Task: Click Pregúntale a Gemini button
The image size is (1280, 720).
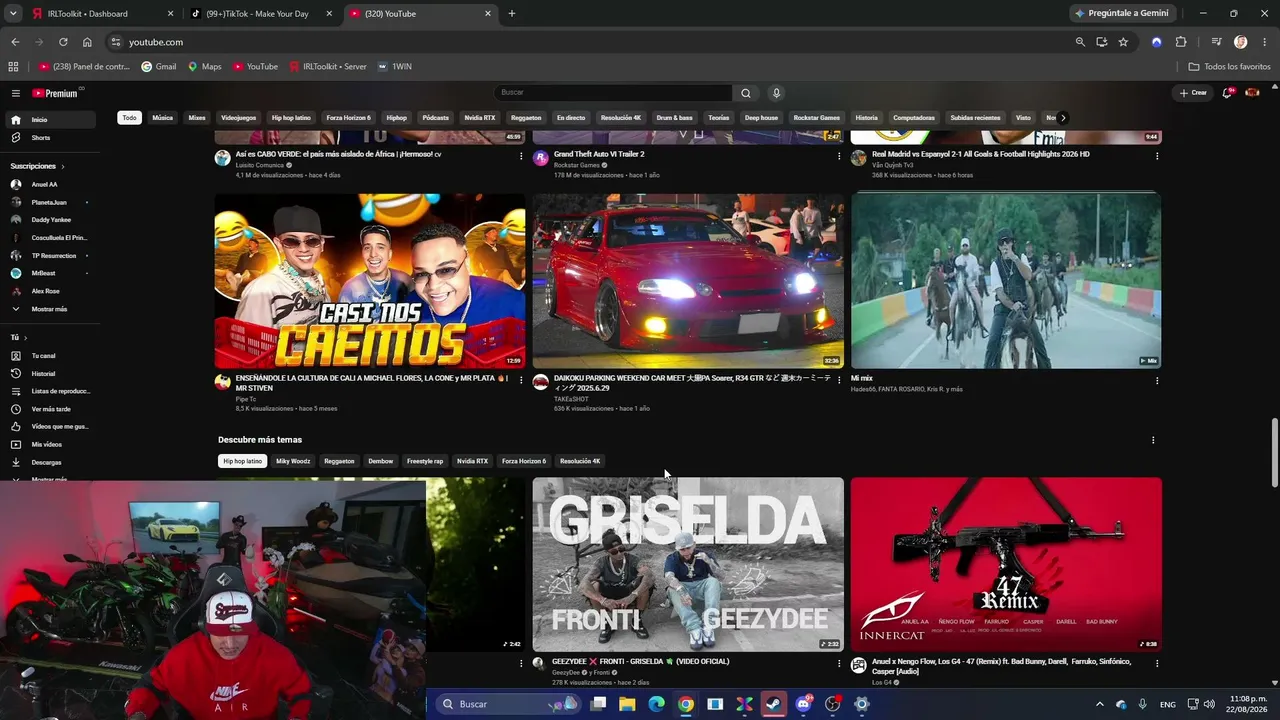Action: pos(1121,14)
